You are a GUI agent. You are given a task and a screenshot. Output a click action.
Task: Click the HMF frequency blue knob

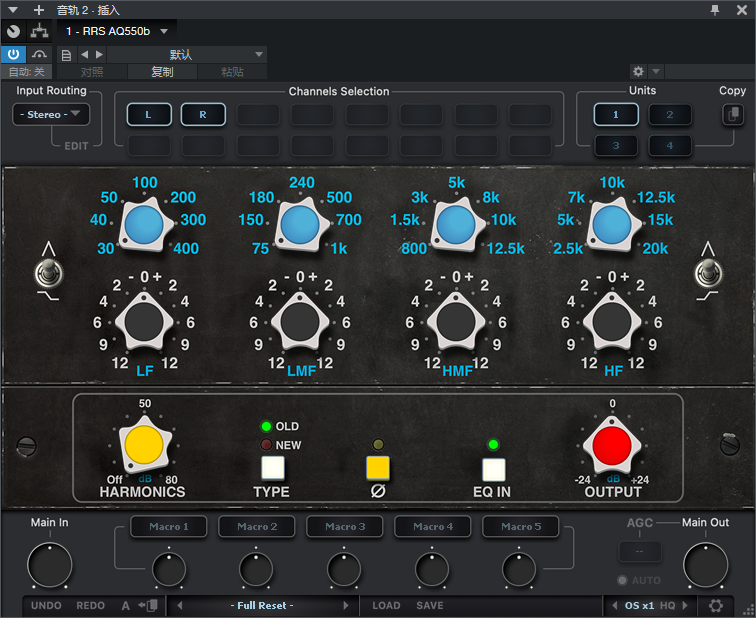pyautogui.click(x=456, y=225)
